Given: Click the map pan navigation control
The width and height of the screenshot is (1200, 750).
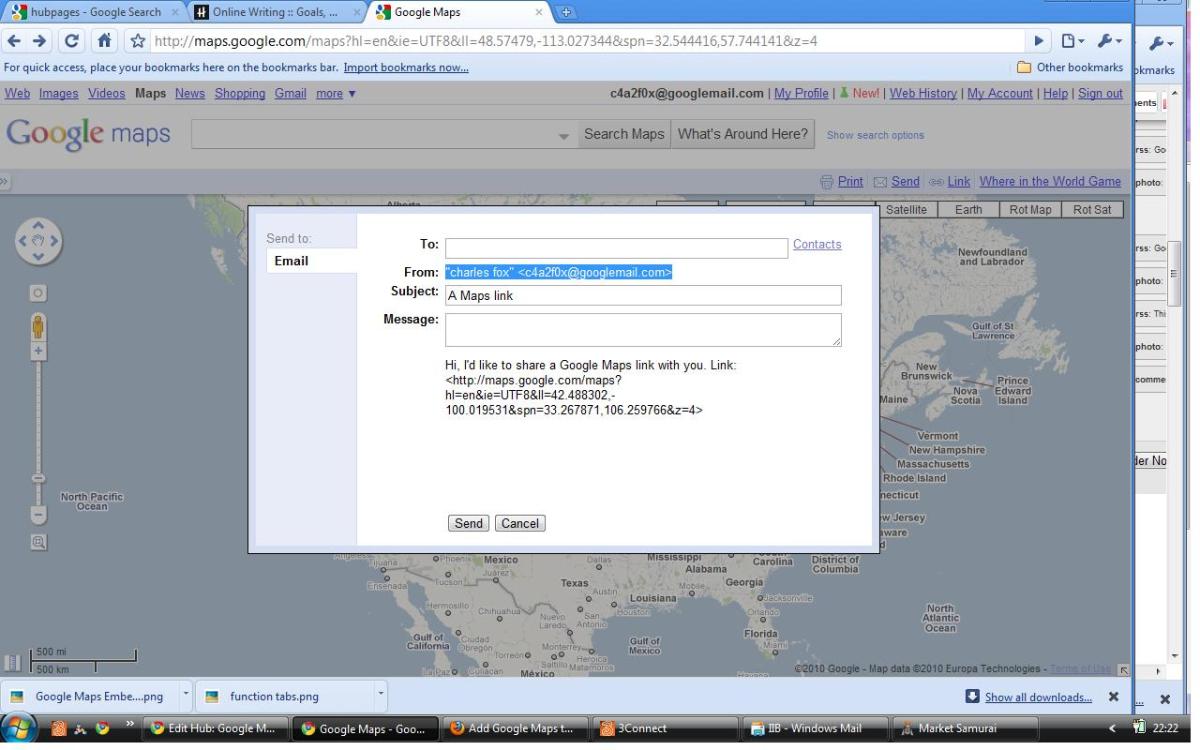Looking at the screenshot, I should [39, 241].
